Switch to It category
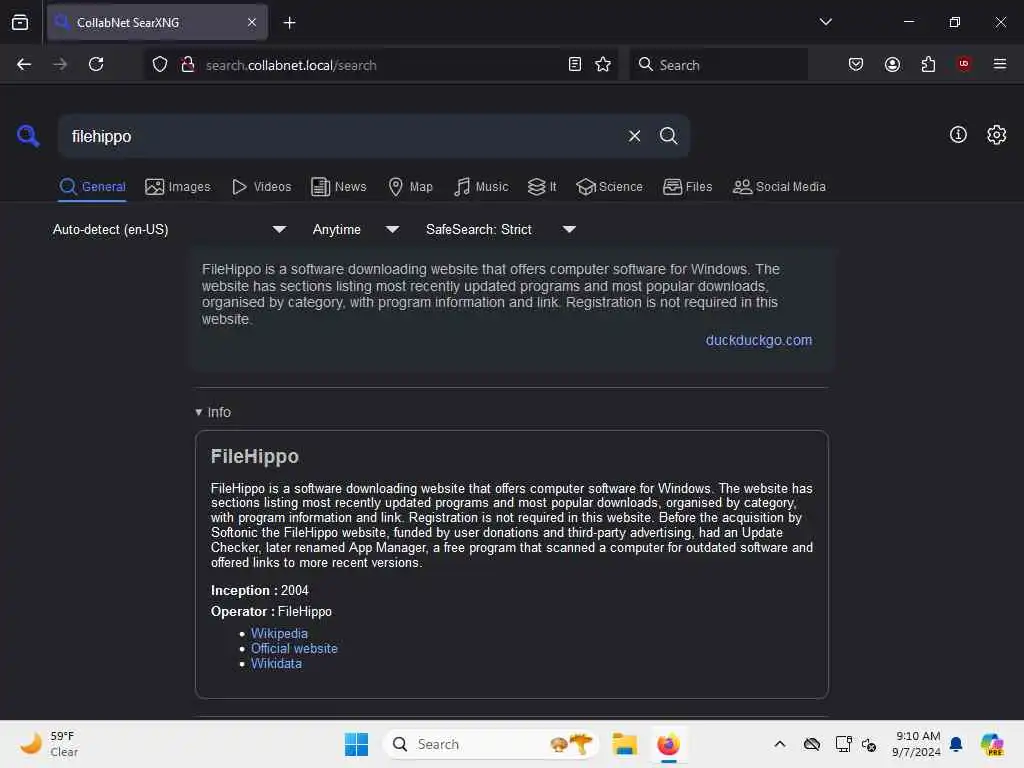The height and width of the screenshot is (768, 1024). pyautogui.click(x=542, y=187)
